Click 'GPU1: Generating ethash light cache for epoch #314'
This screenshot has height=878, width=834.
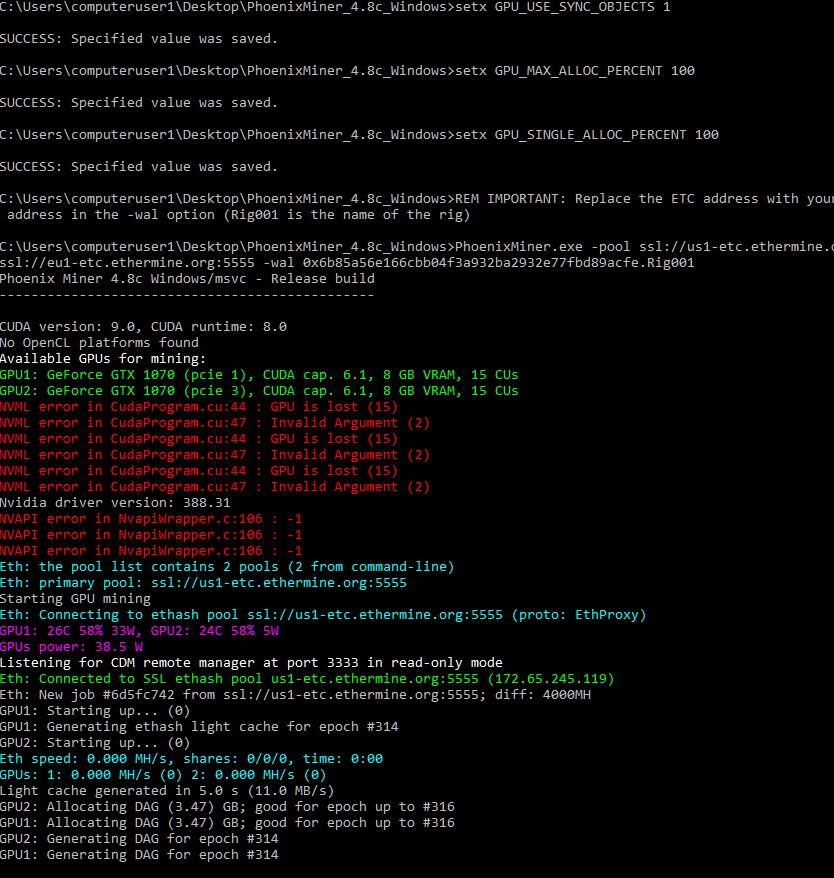point(199,727)
